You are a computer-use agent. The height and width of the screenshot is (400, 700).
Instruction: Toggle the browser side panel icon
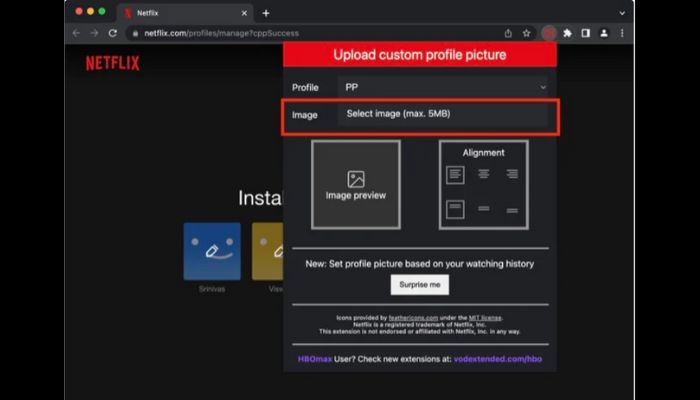[586, 33]
